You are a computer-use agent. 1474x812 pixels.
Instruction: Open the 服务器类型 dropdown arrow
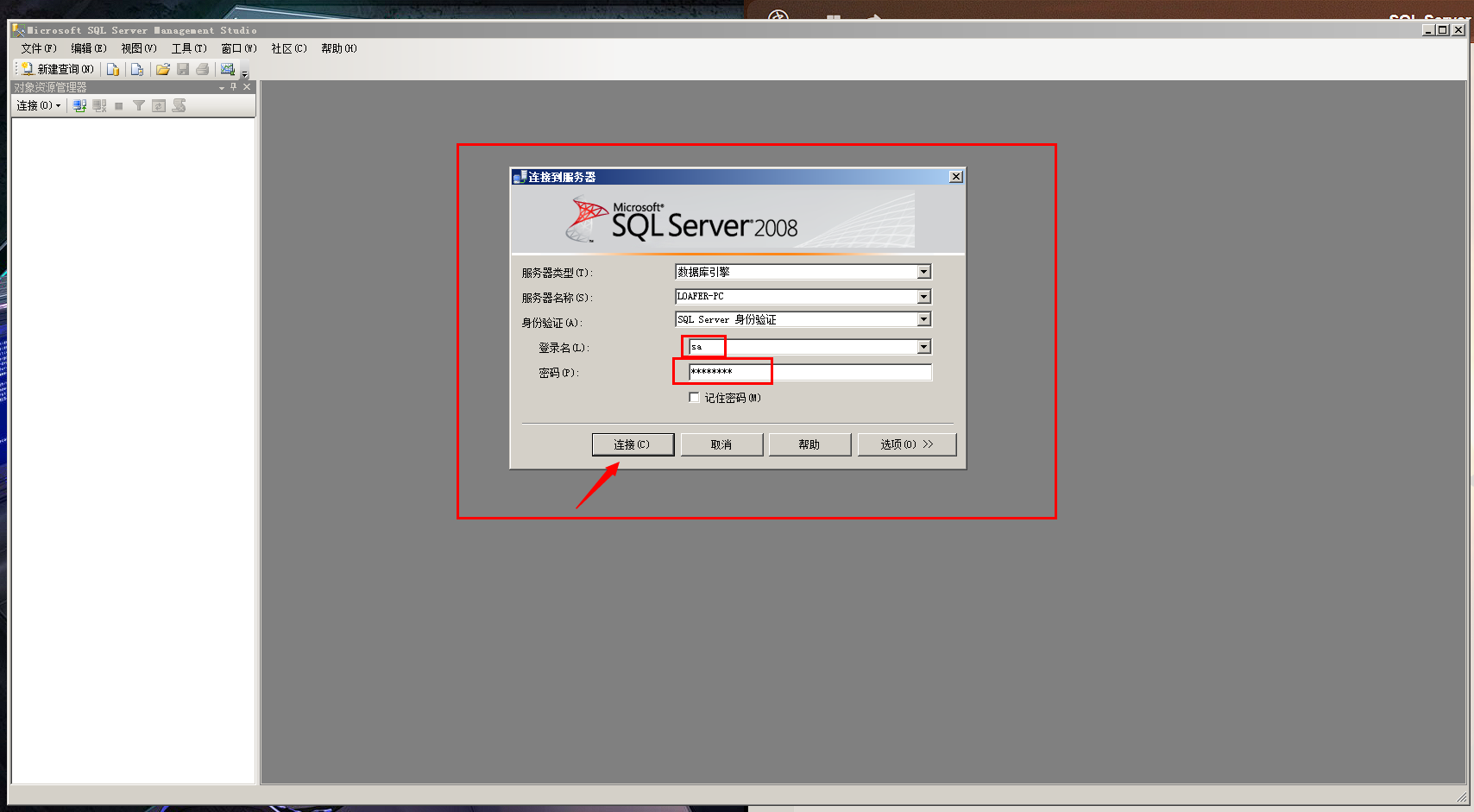coord(924,272)
